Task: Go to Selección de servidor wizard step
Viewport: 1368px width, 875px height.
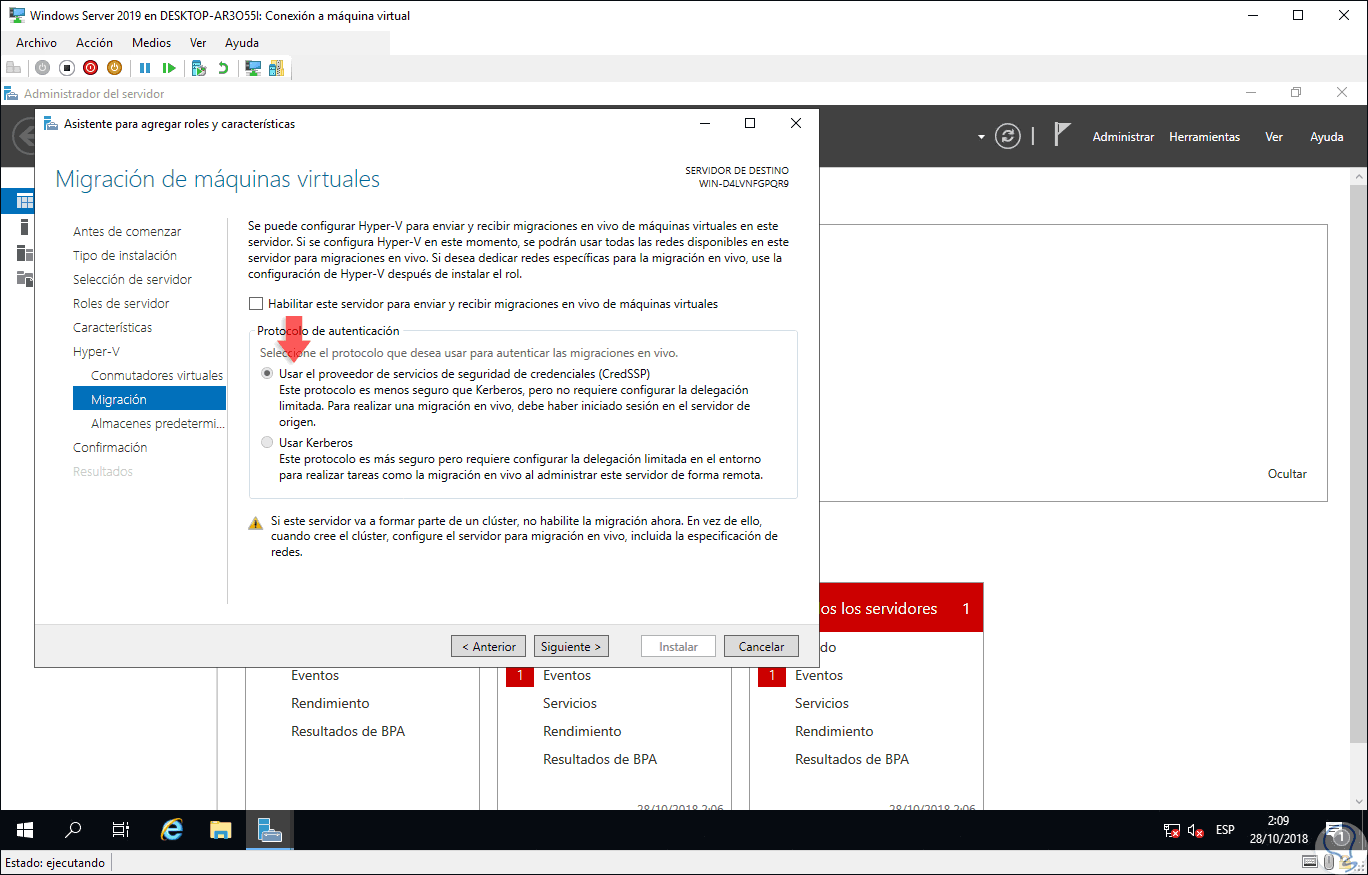Action: pos(132,279)
